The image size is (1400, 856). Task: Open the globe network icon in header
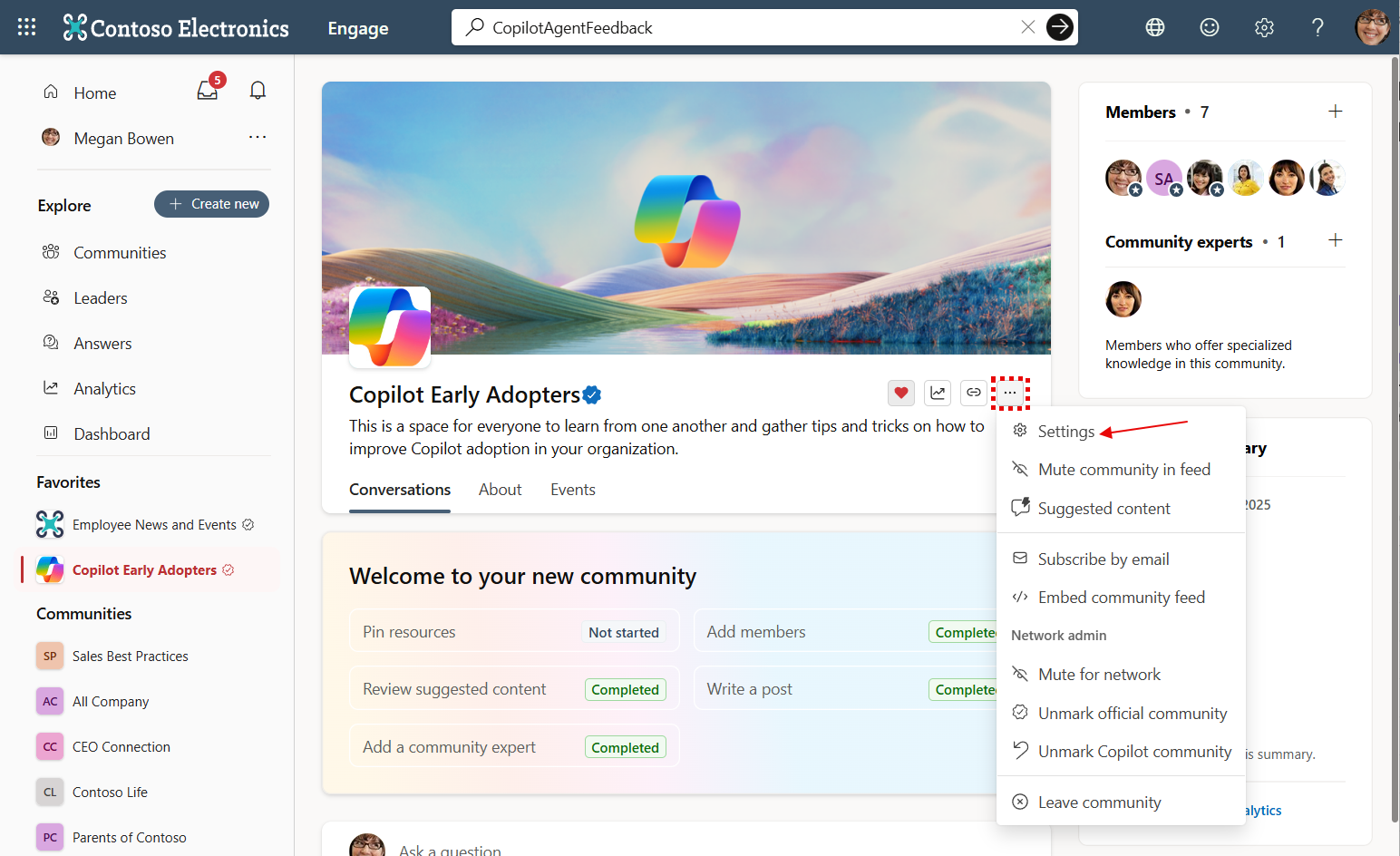click(x=1154, y=27)
